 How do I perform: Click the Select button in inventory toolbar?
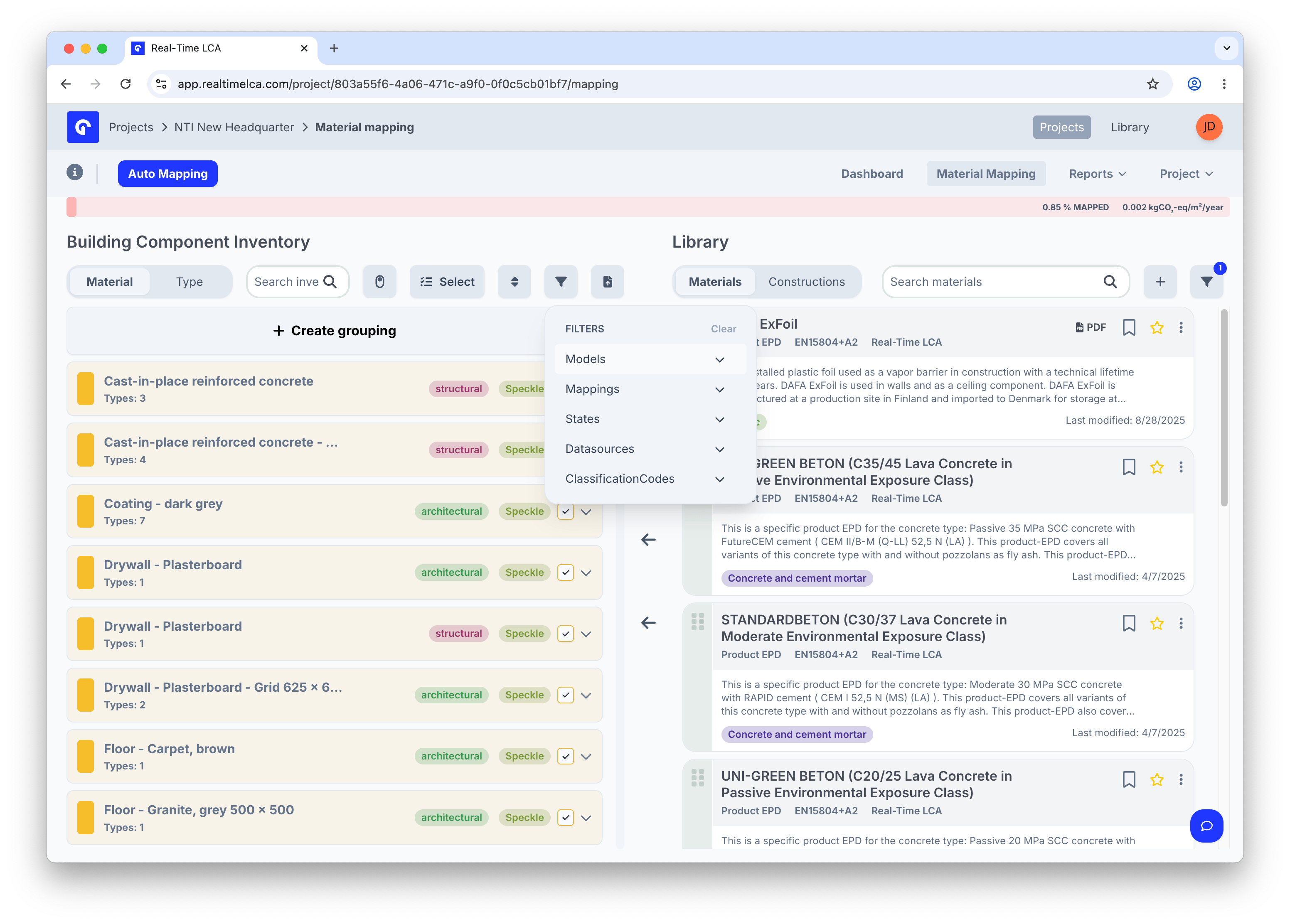[447, 281]
